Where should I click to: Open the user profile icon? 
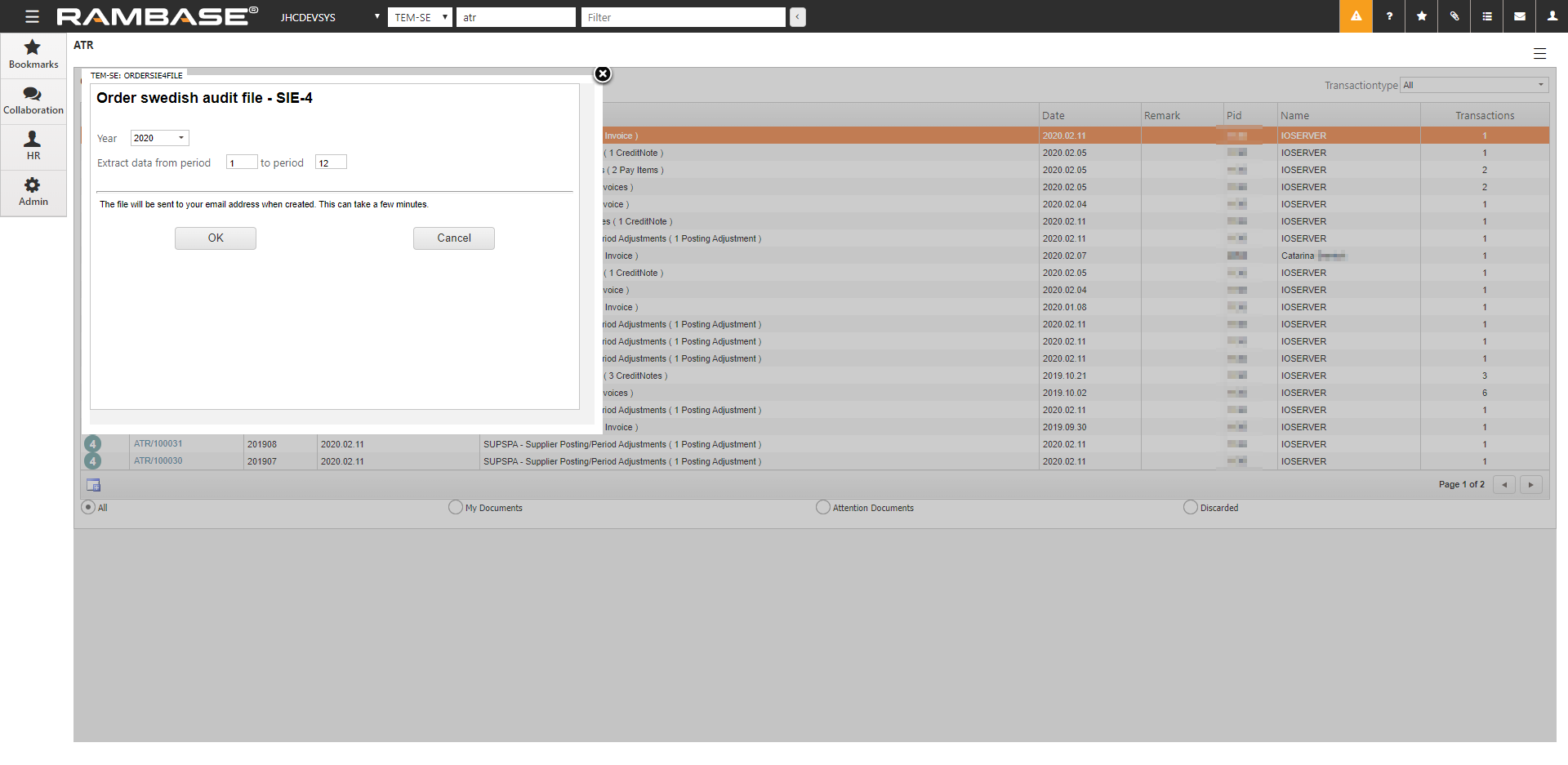point(1552,16)
